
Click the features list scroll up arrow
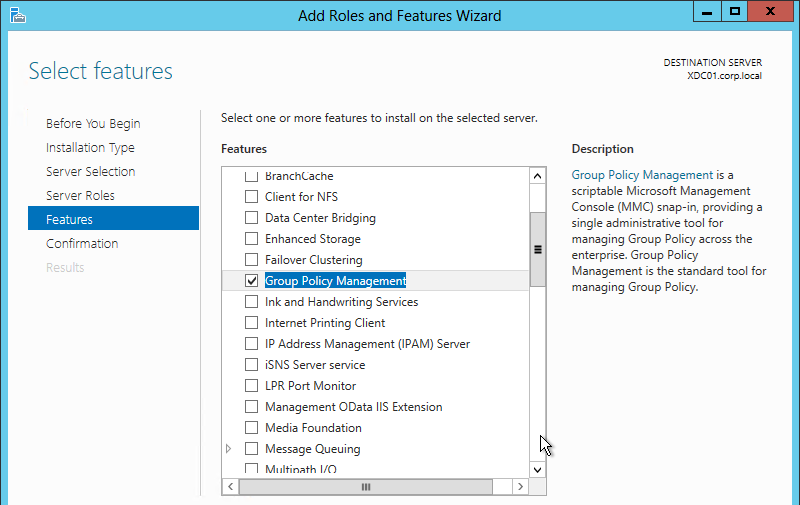click(537, 176)
